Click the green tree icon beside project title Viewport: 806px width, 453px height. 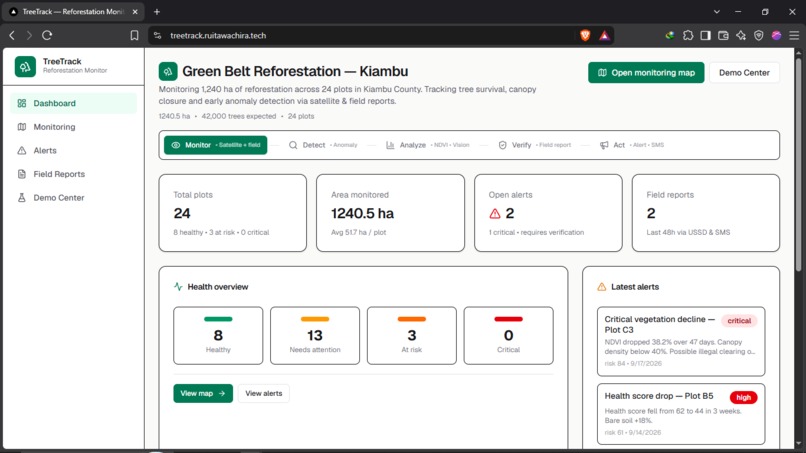[x=168, y=71]
